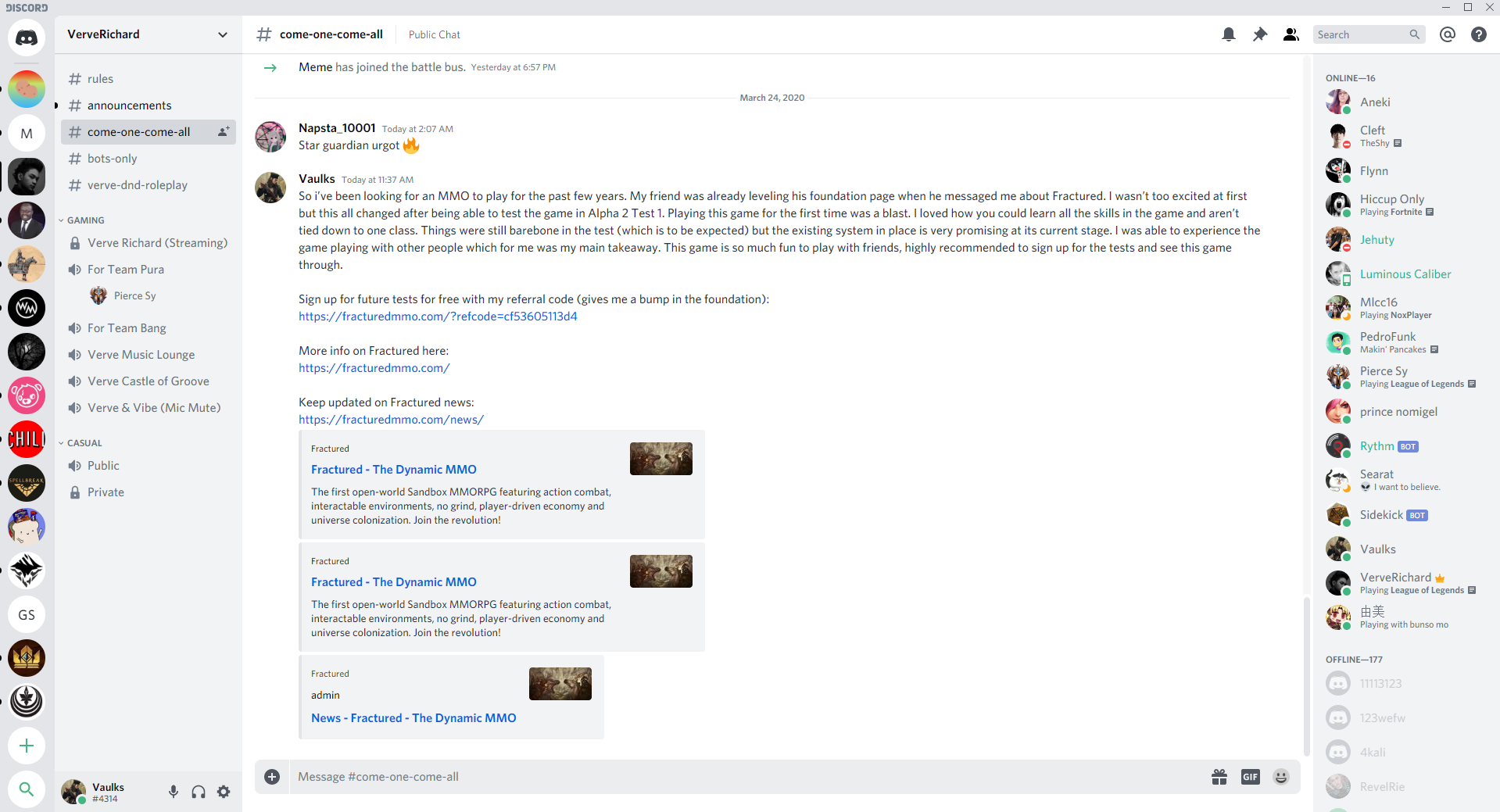Toggle deafen headphones icon
Image resolution: width=1500 pixels, height=812 pixels.
(199, 792)
